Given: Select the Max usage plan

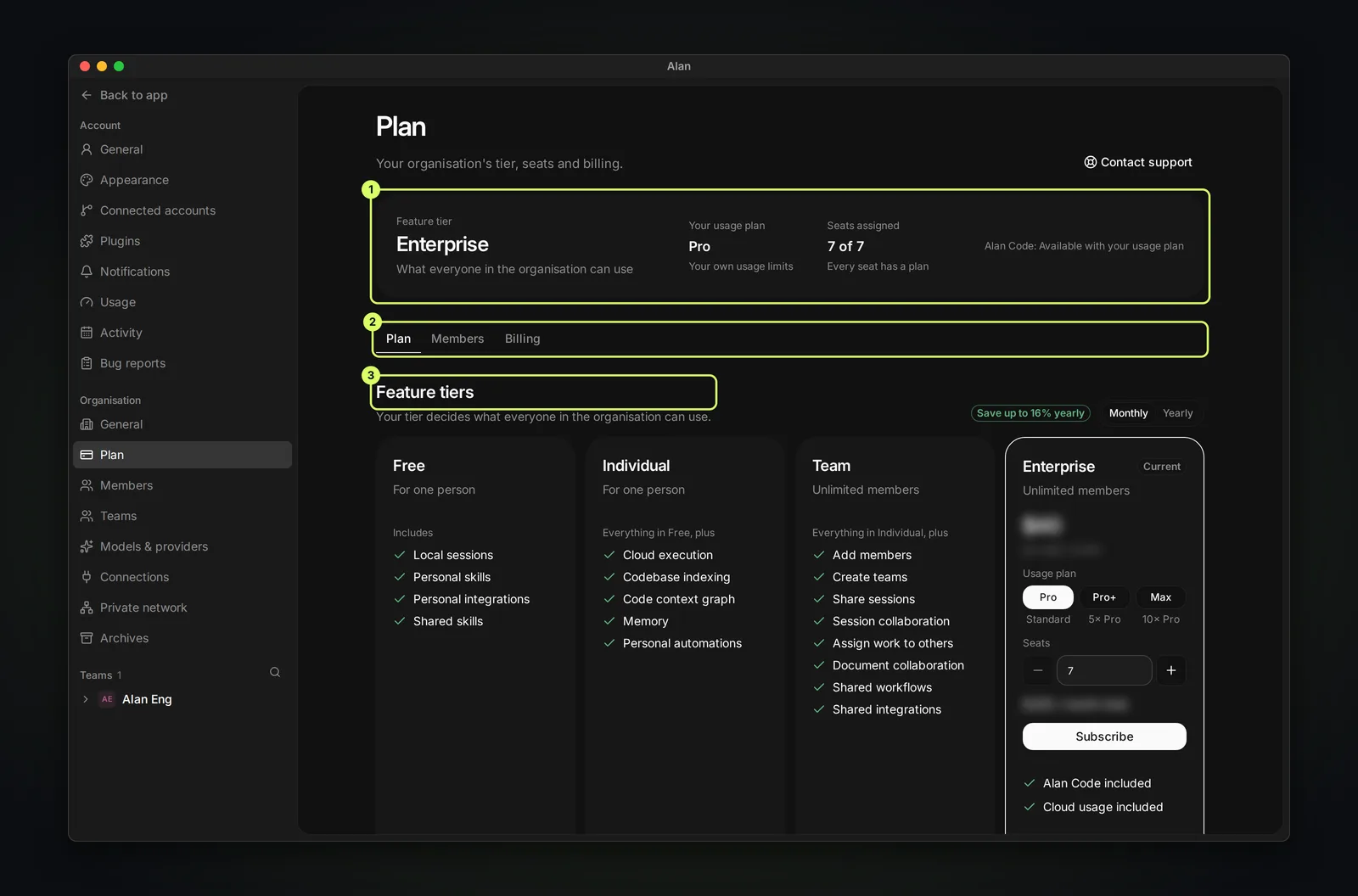Looking at the screenshot, I should click(x=1160, y=597).
